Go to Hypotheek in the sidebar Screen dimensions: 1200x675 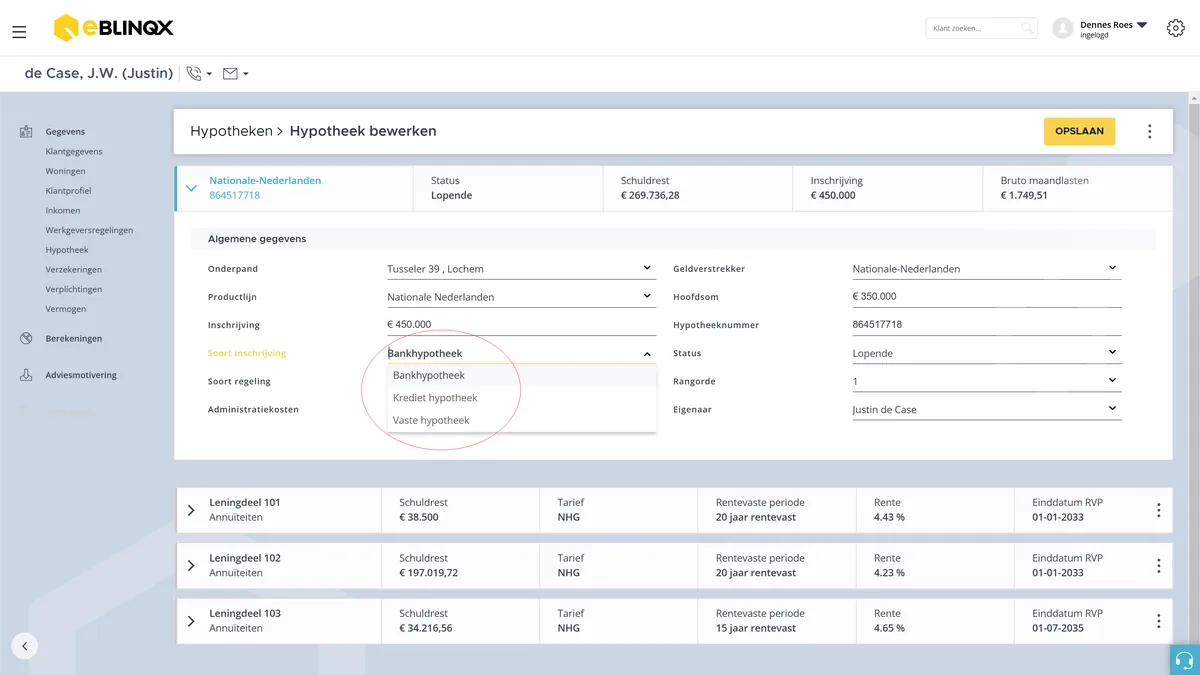(67, 250)
